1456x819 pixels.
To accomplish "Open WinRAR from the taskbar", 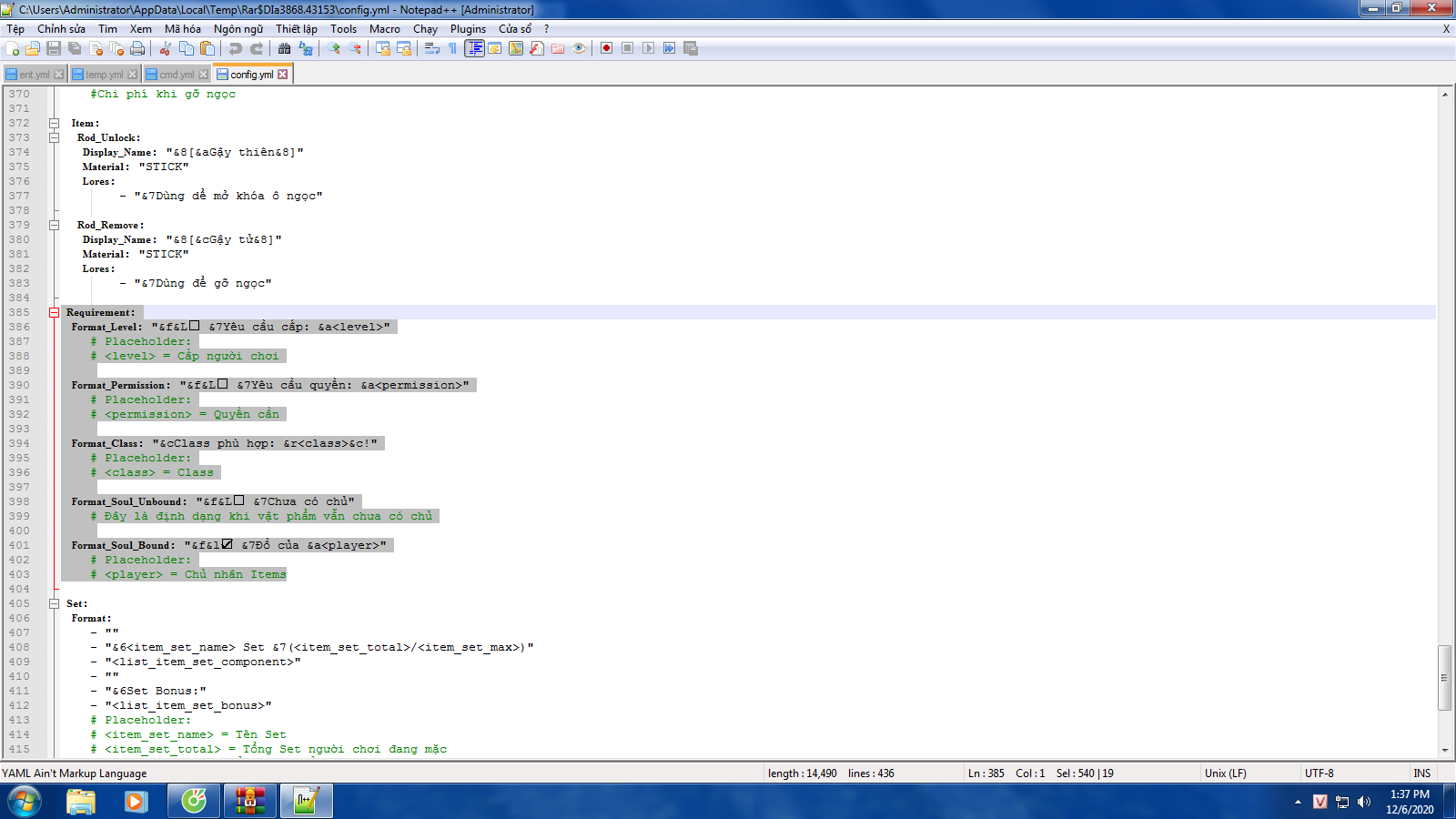I will click(249, 802).
